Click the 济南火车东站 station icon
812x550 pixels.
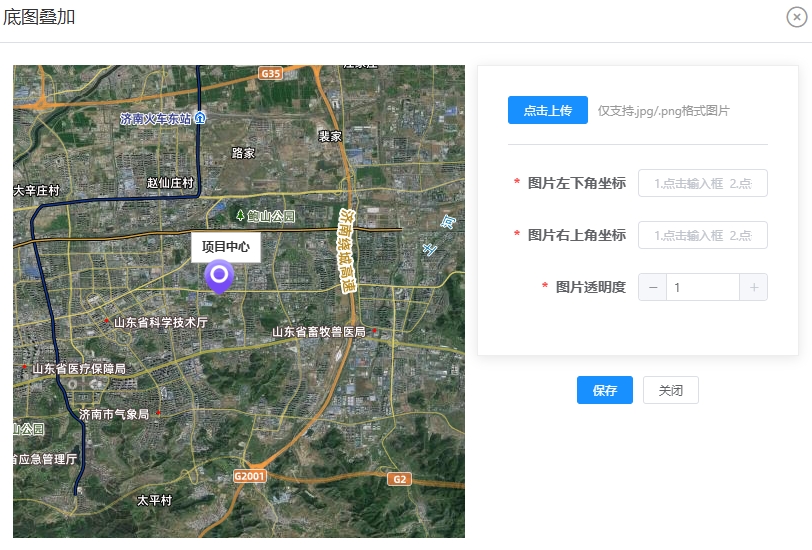(200, 118)
